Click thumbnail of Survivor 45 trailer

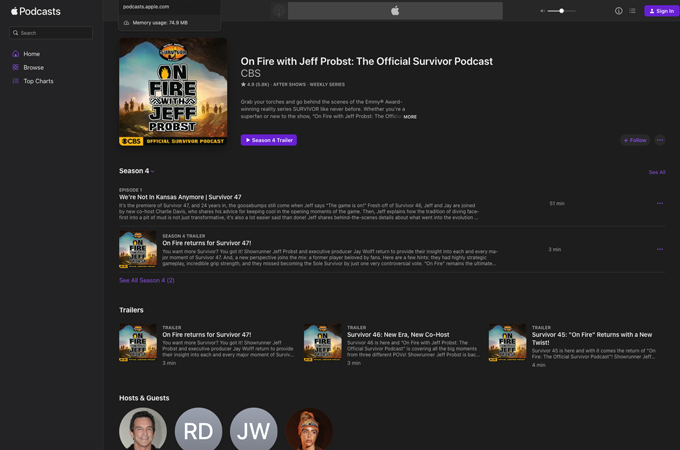pos(507,342)
